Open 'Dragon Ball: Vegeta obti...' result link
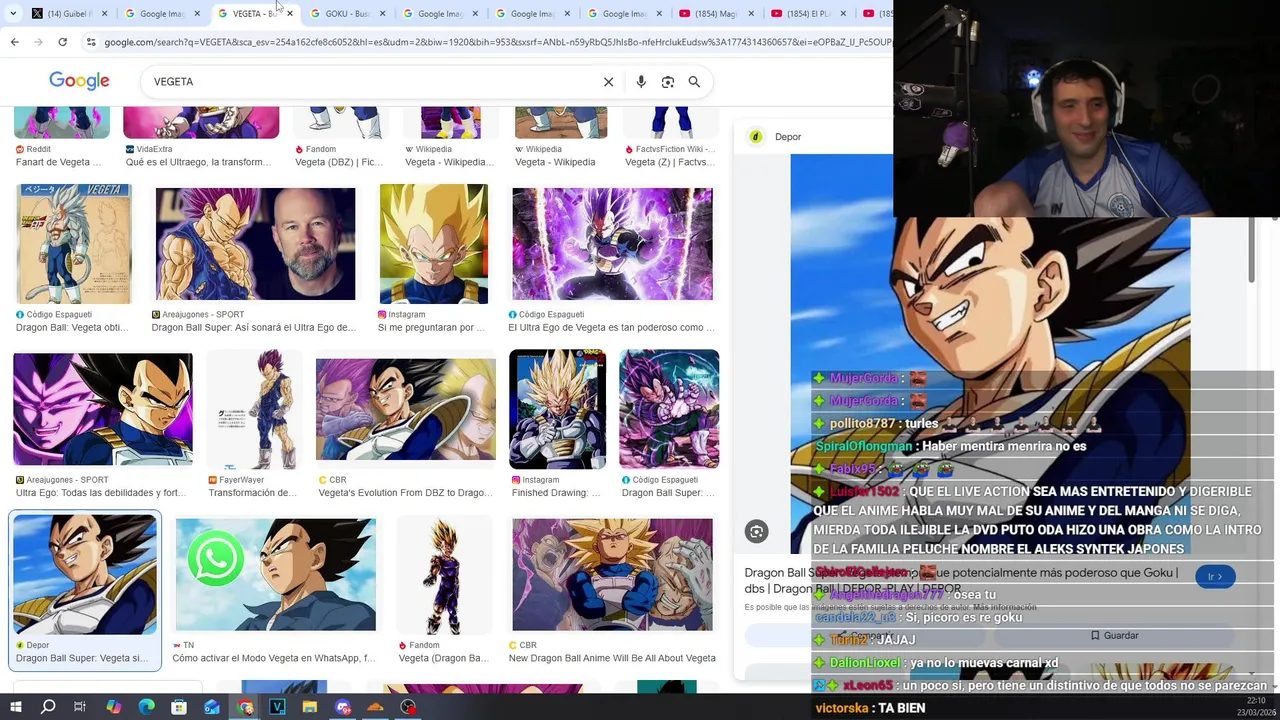This screenshot has width=1280, height=720. click(x=72, y=328)
